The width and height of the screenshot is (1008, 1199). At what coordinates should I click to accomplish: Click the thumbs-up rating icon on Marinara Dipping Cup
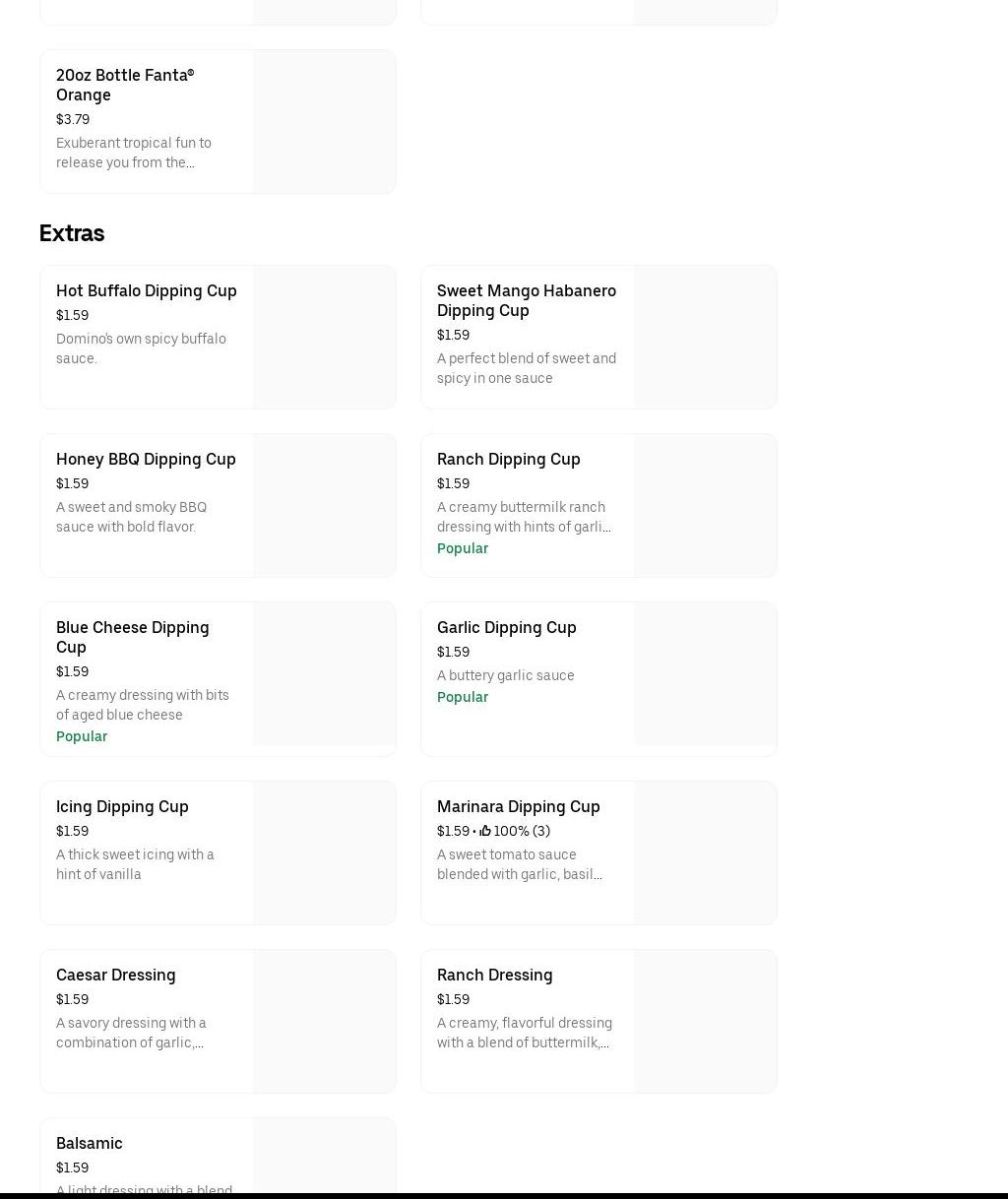click(485, 831)
